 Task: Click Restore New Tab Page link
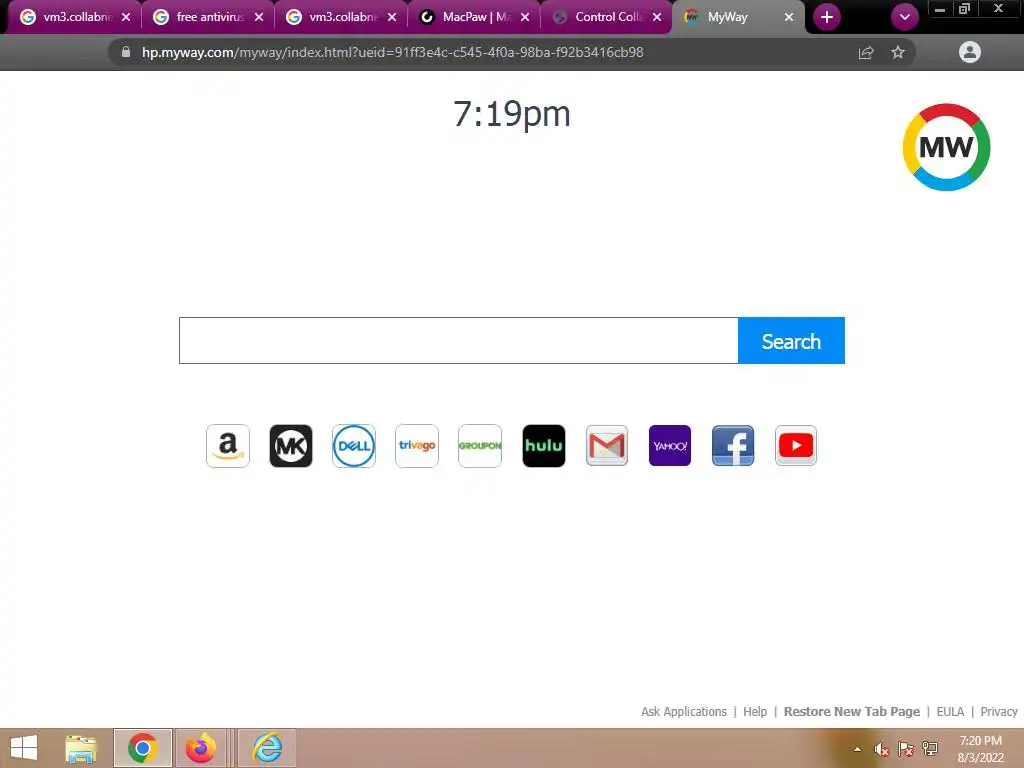click(852, 712)
